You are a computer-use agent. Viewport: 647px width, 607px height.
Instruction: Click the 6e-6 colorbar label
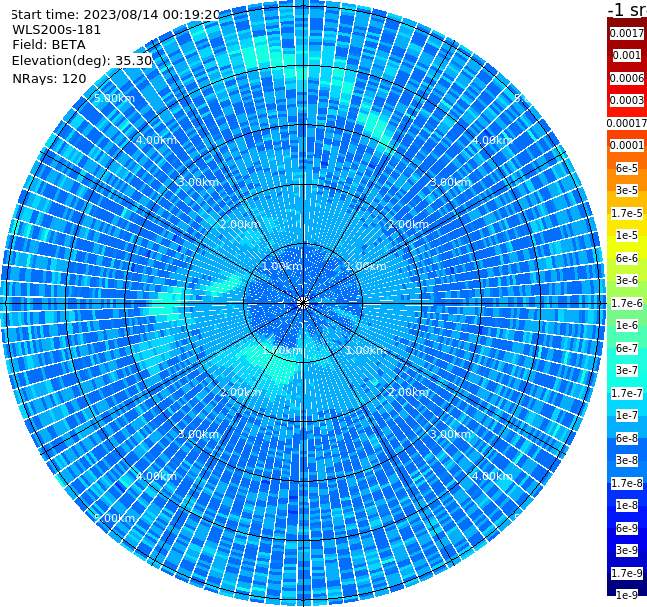pyautogui.click(x=627, y=258)
